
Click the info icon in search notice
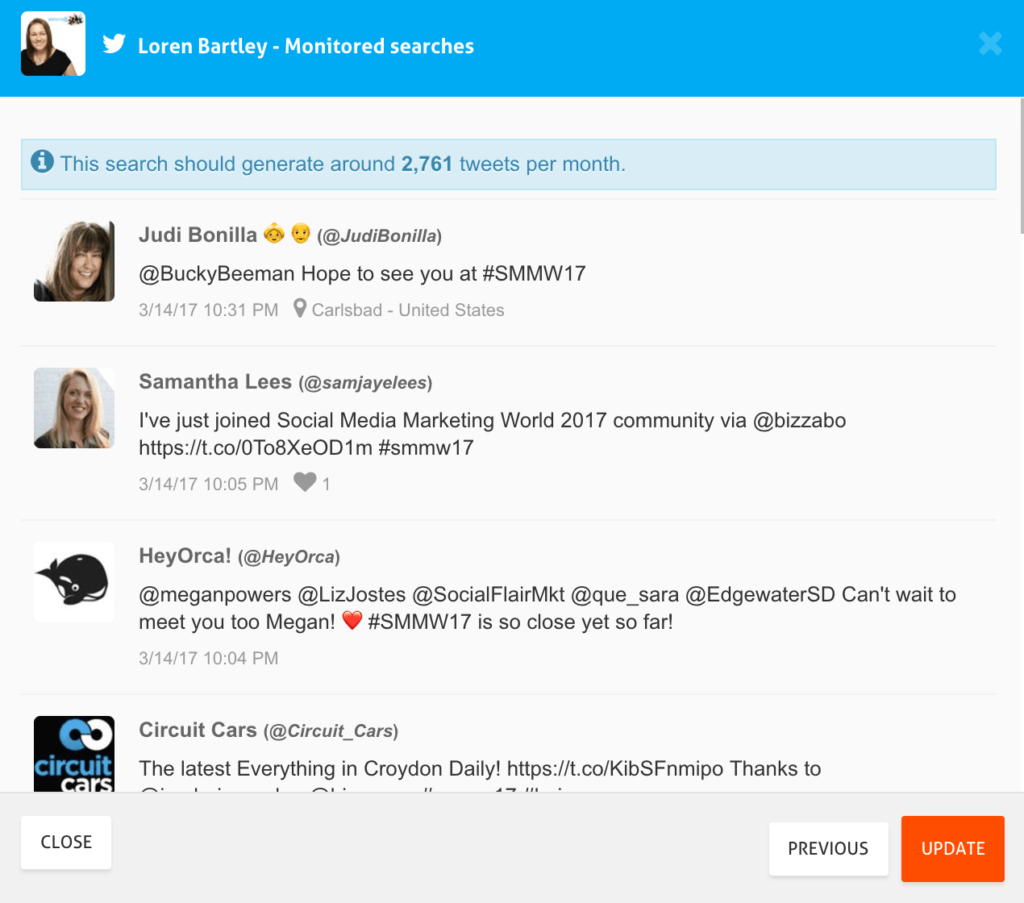(42, 162)
